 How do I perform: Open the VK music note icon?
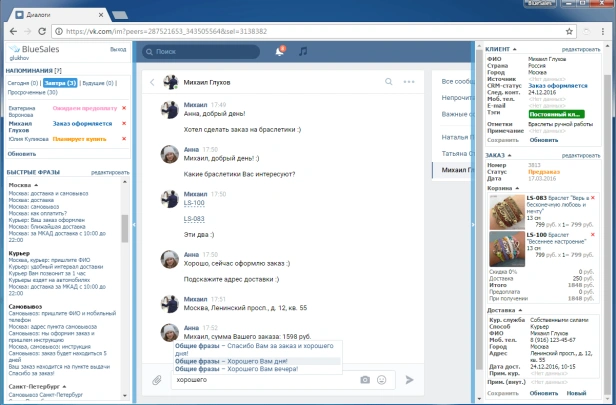click(303, 51)
